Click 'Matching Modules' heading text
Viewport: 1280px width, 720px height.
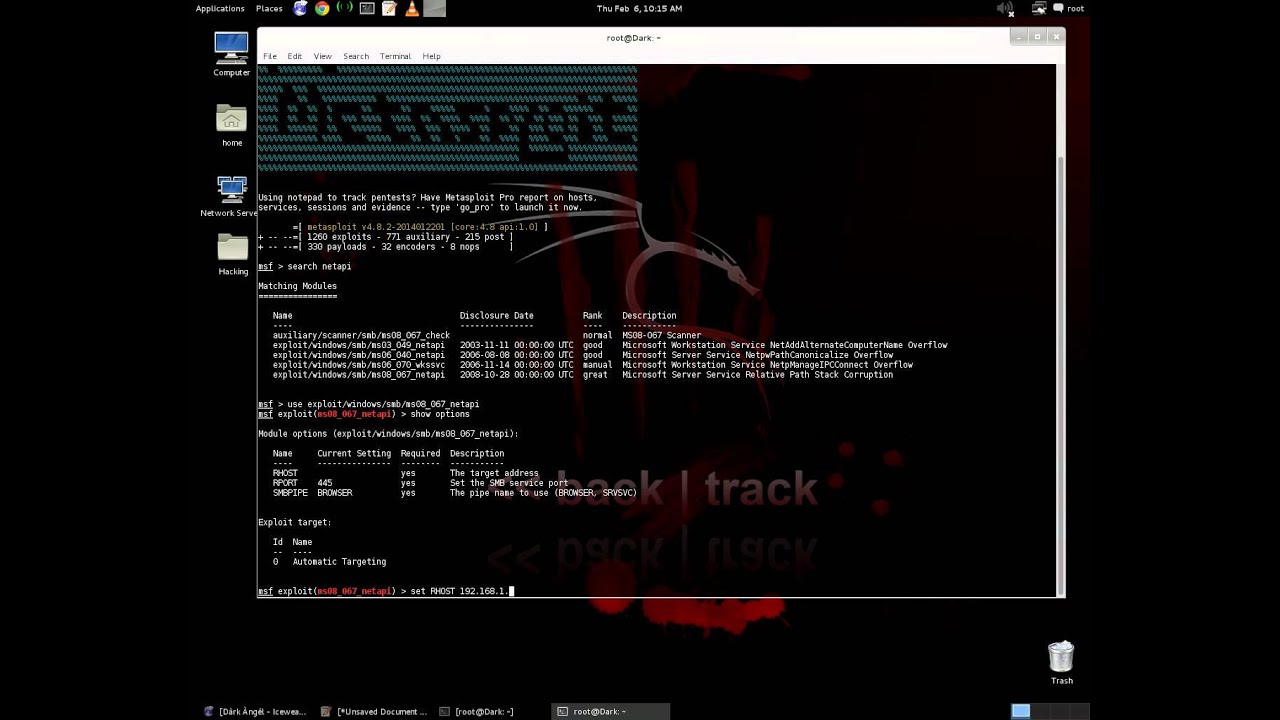tap(297, 286)
